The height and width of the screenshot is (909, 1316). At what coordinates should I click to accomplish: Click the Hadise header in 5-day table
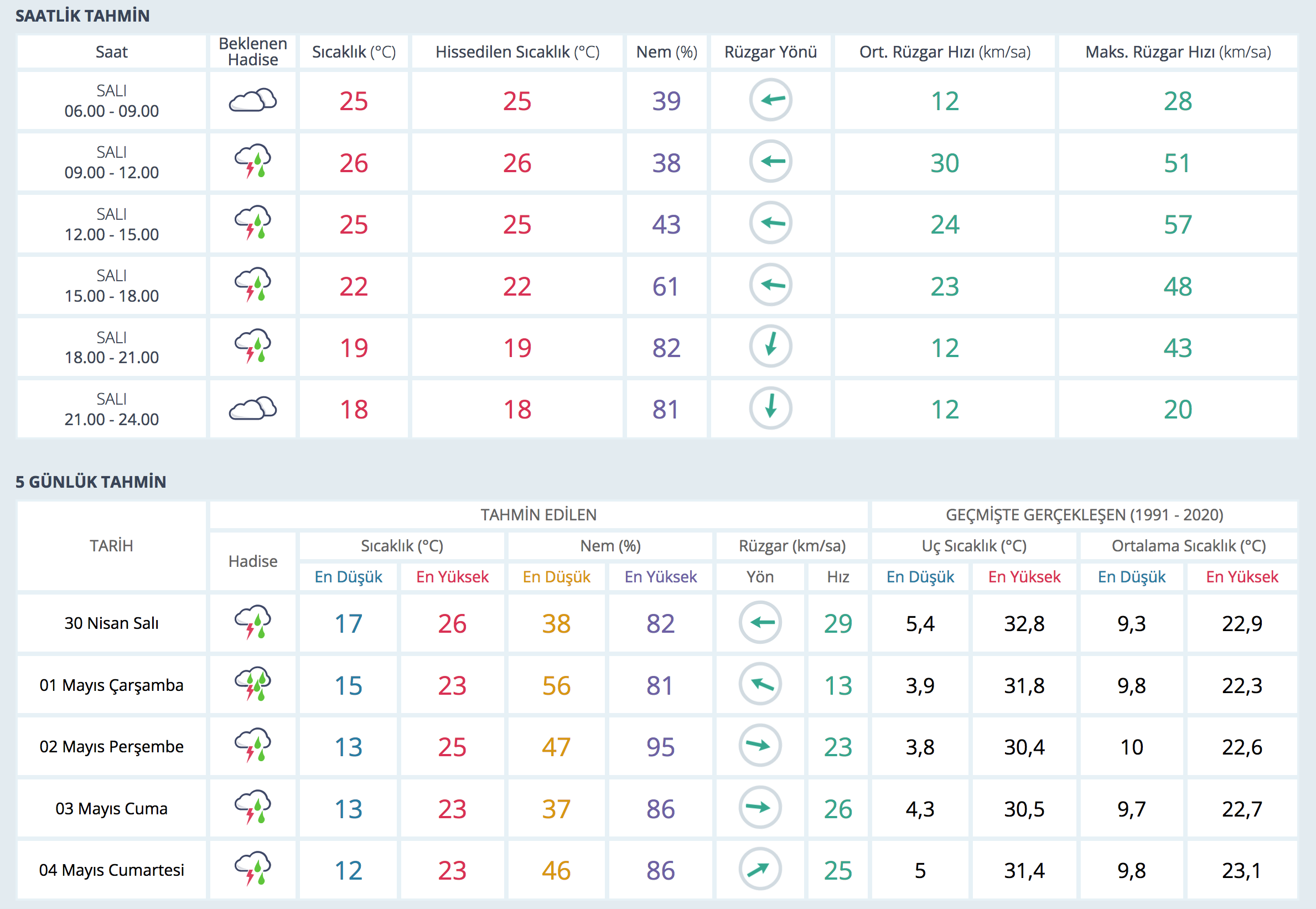[253, 561]
